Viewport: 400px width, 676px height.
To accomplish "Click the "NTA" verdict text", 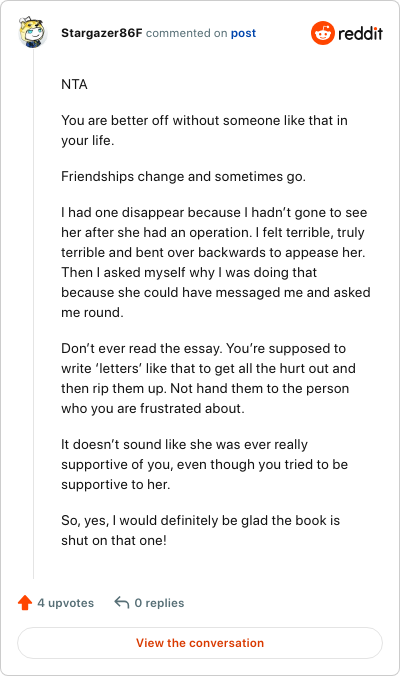I will (74, 84).
